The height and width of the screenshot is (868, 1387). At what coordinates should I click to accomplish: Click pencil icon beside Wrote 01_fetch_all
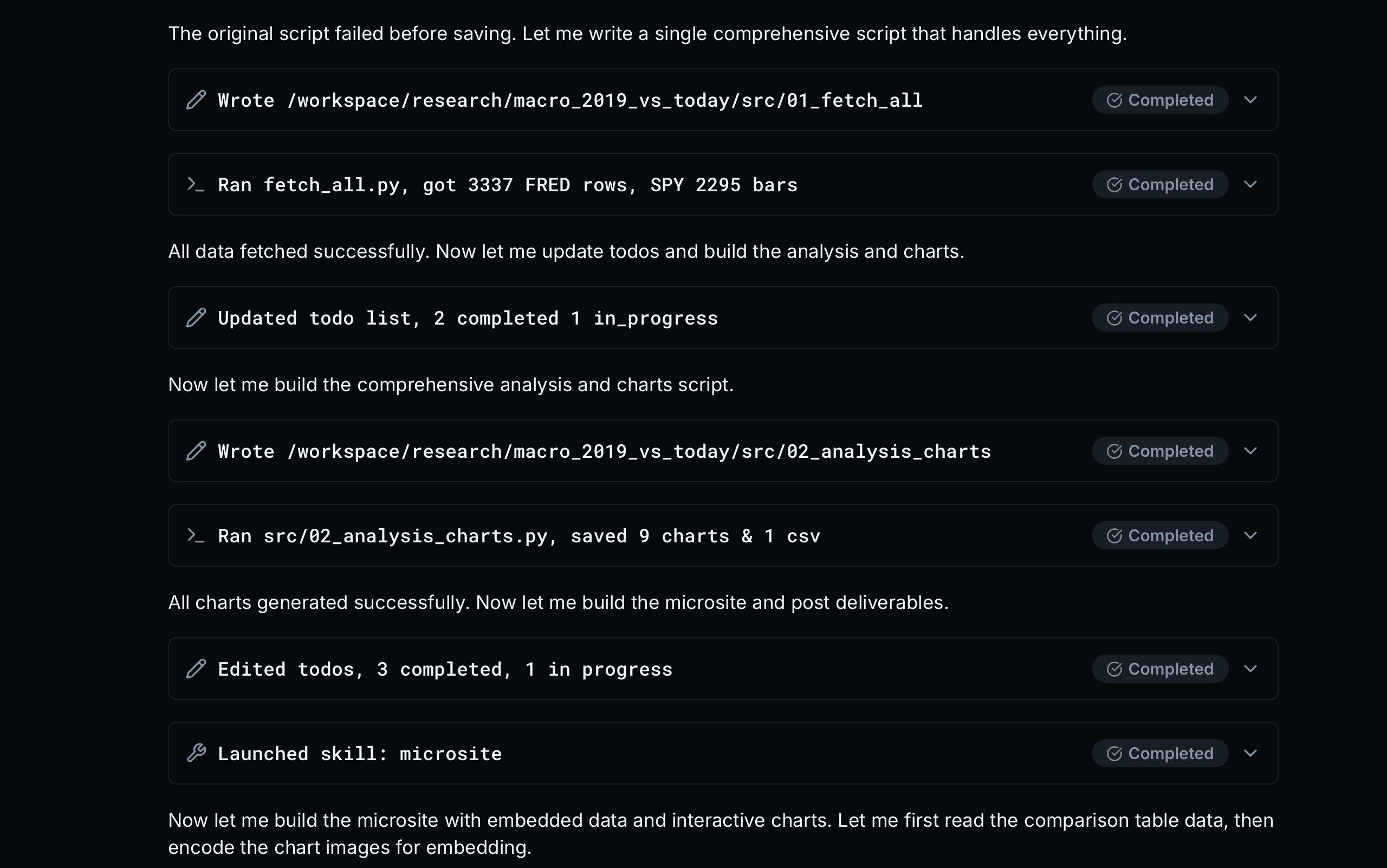[196, 100]
